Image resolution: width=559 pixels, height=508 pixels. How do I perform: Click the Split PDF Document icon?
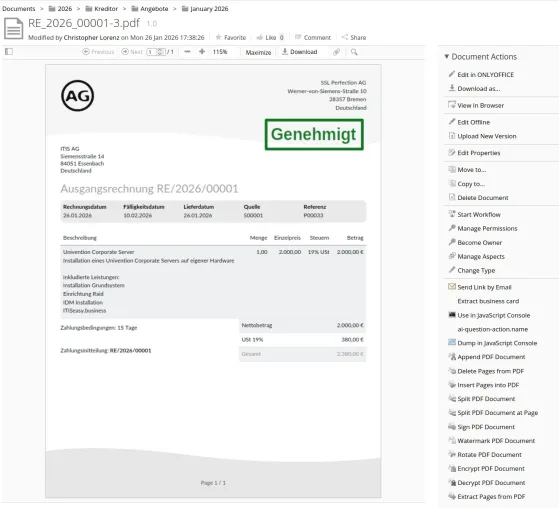point(452,399)
